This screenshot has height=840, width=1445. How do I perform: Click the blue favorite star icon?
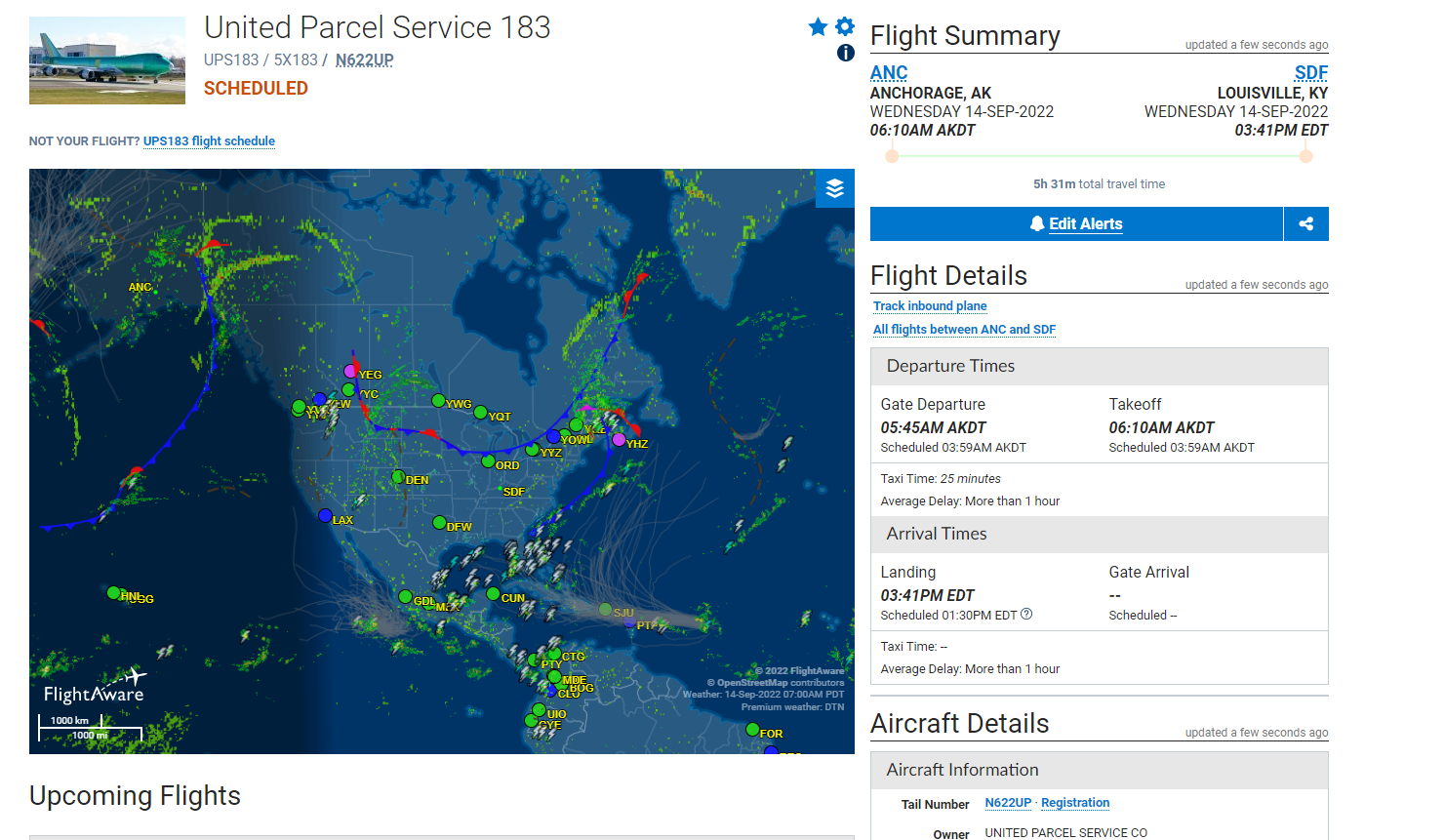[x=818, y=27]
